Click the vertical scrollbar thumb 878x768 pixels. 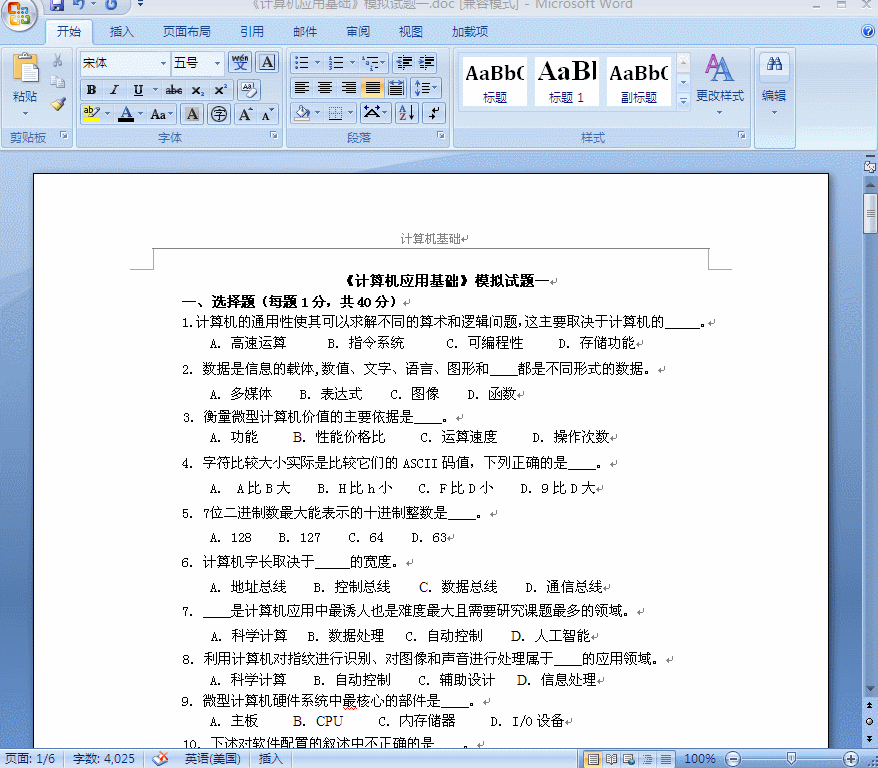(870, 213)
